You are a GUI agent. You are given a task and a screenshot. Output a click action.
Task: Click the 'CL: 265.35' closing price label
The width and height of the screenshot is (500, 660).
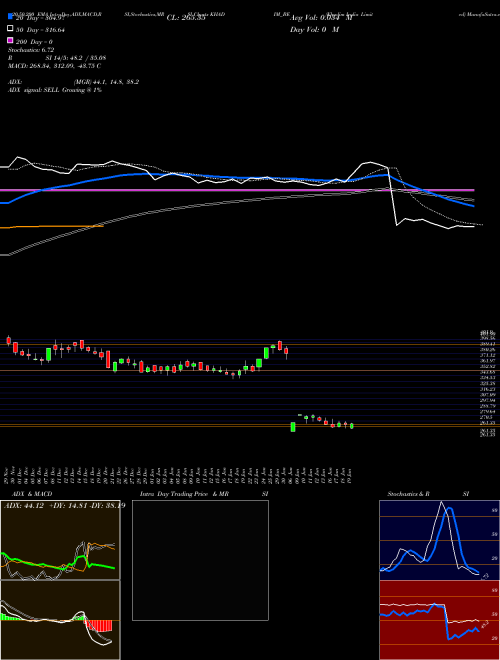click(186, 18)
